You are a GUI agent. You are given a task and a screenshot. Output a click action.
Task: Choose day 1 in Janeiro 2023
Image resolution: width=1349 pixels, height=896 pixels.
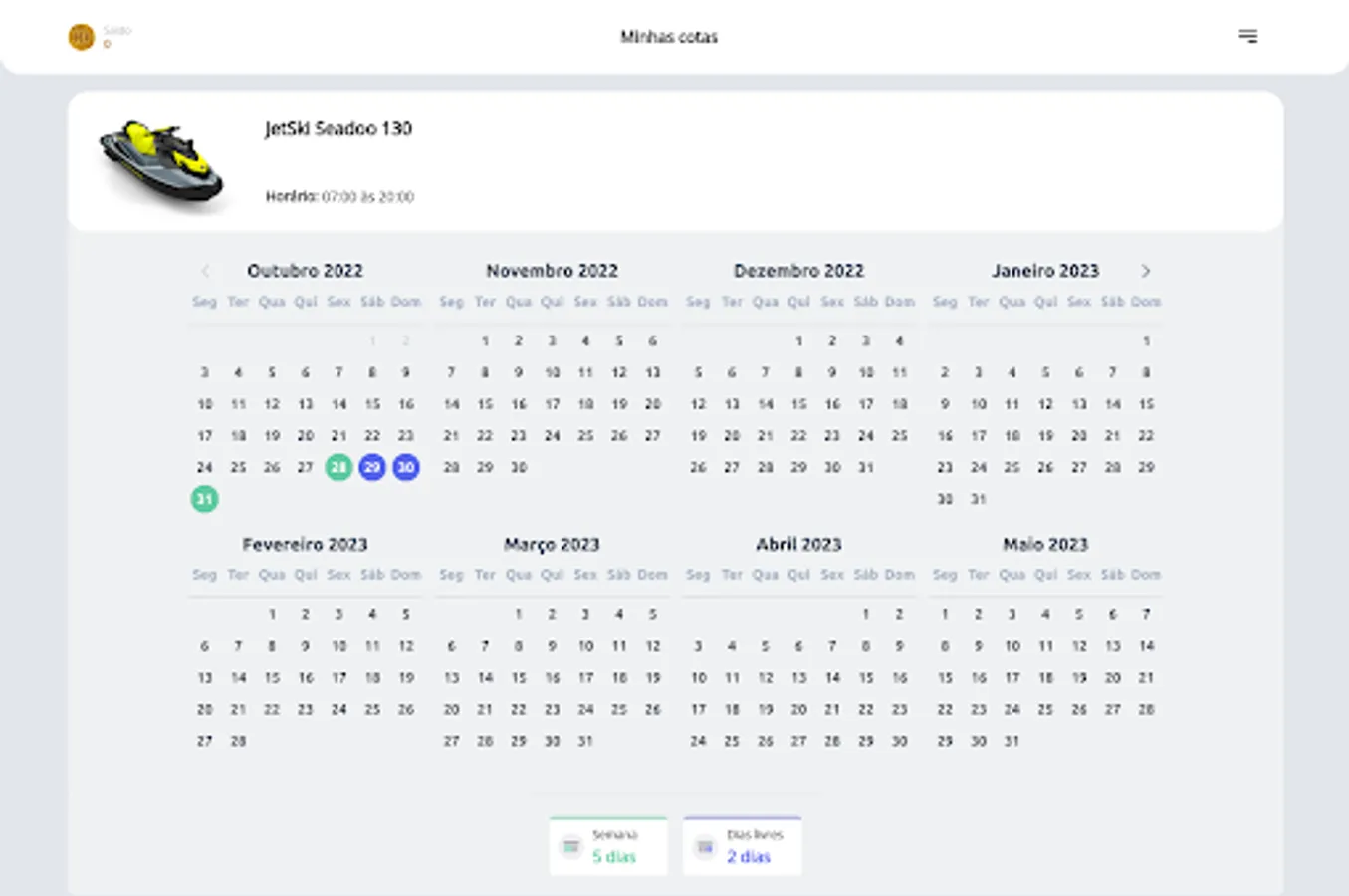click(1146, 340)
